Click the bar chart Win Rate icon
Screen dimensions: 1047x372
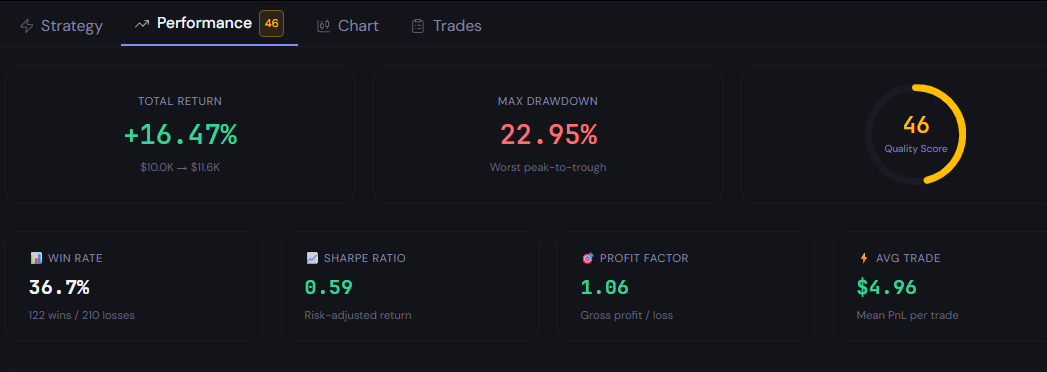coord(36,258)
